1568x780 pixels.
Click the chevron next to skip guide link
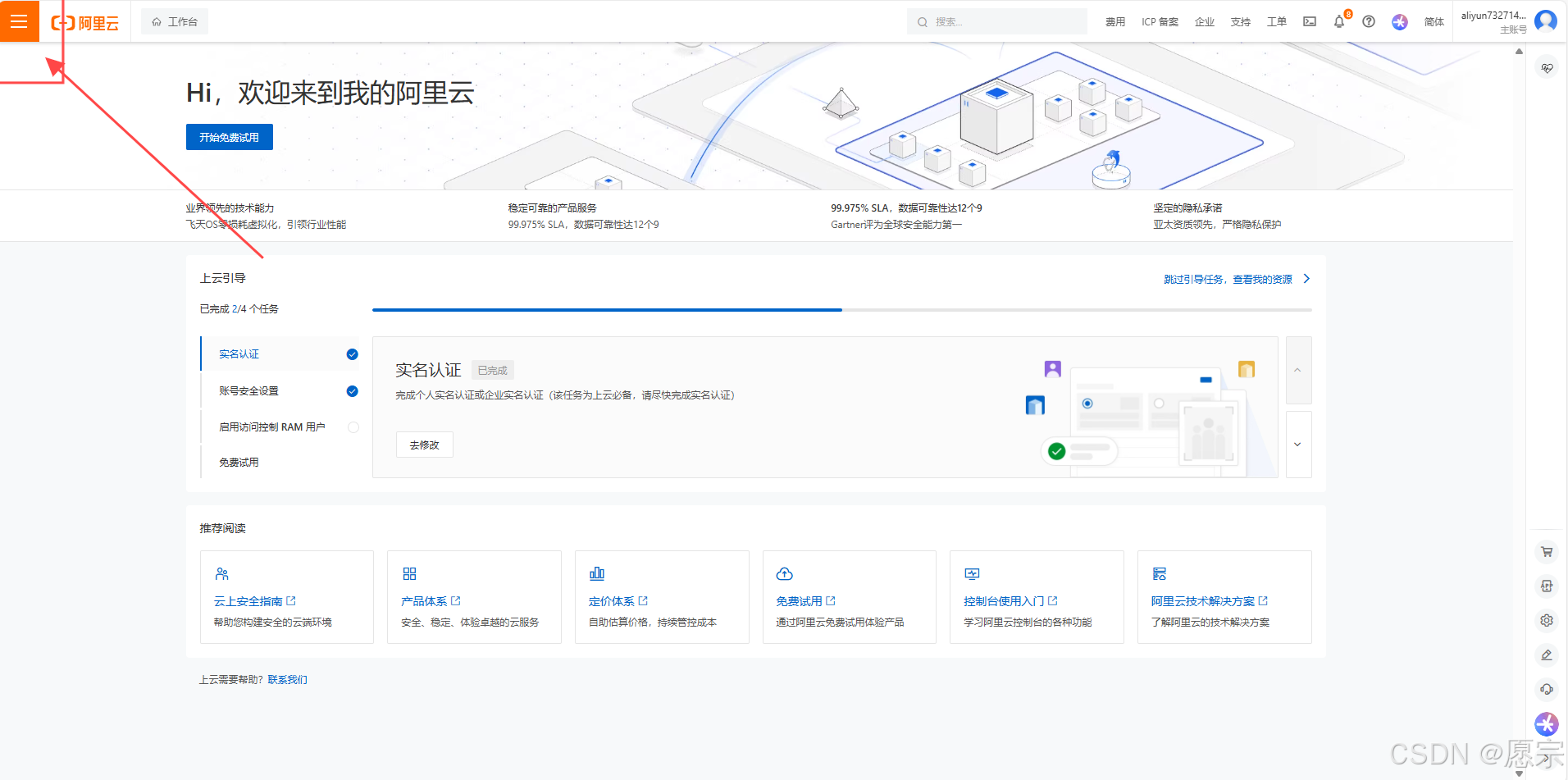point(1306,279)
